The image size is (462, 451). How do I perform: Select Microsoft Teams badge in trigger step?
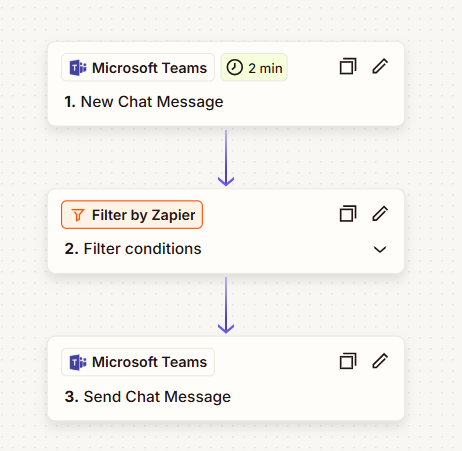pos(138,68)
